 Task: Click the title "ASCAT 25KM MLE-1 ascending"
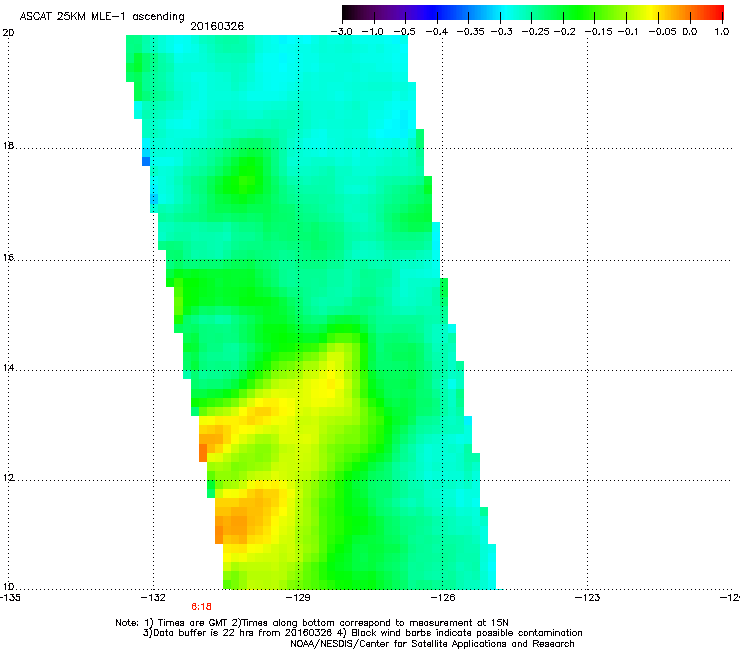coord(102,17)
